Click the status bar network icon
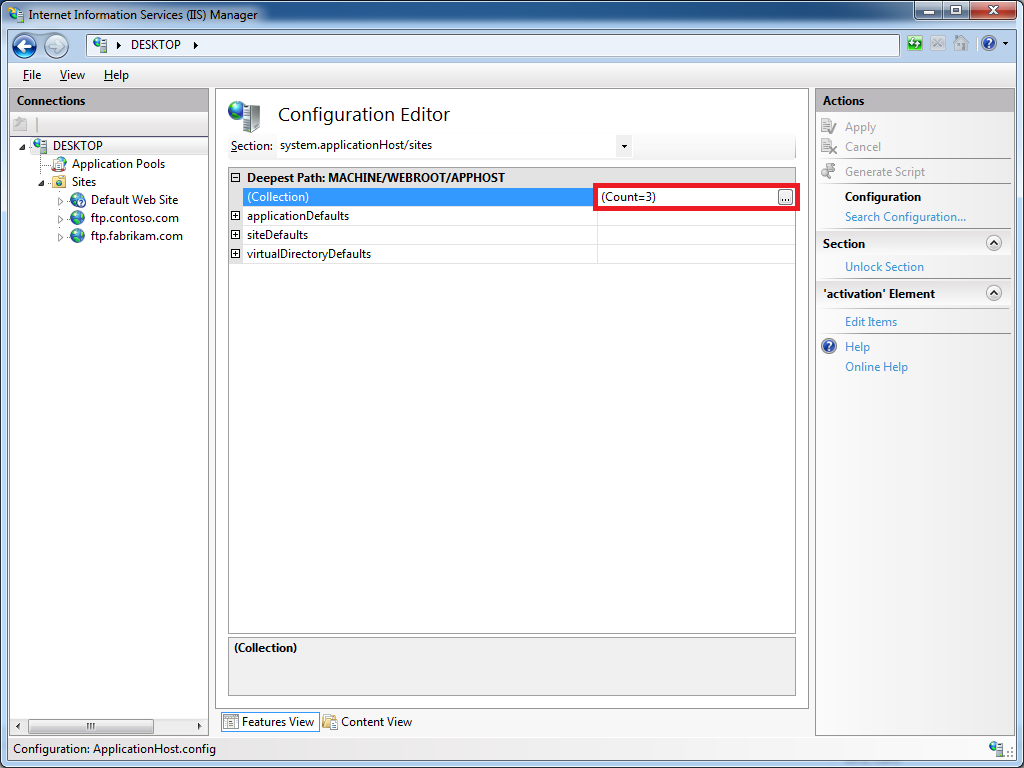 (x=996, y=748)
